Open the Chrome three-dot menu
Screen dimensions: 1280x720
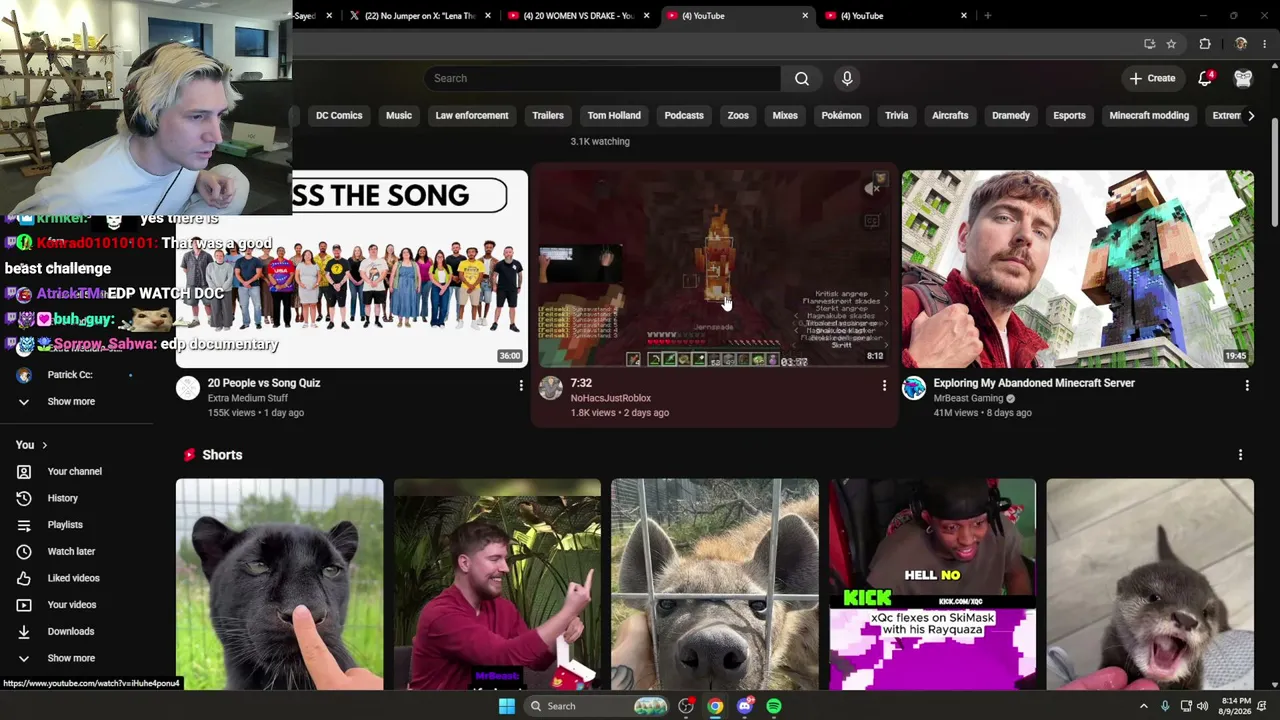tap(1264, 44)
